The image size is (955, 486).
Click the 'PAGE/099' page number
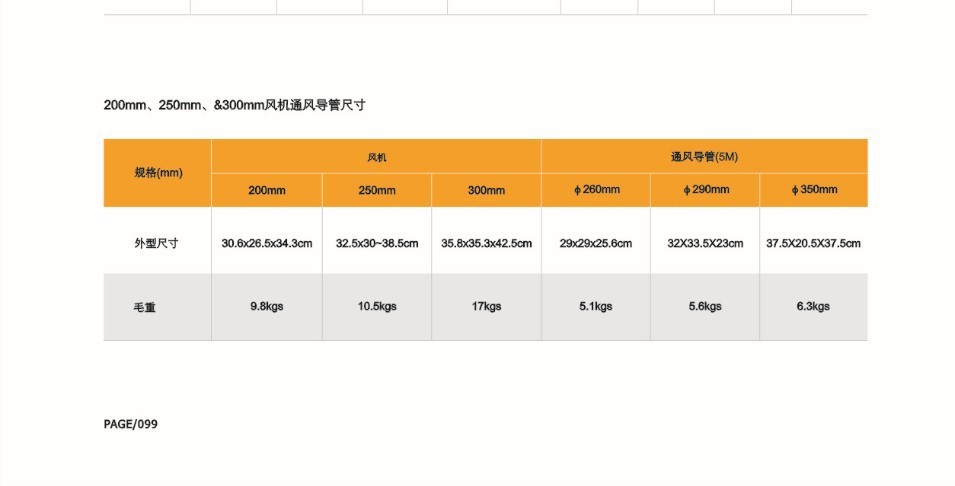131,424
